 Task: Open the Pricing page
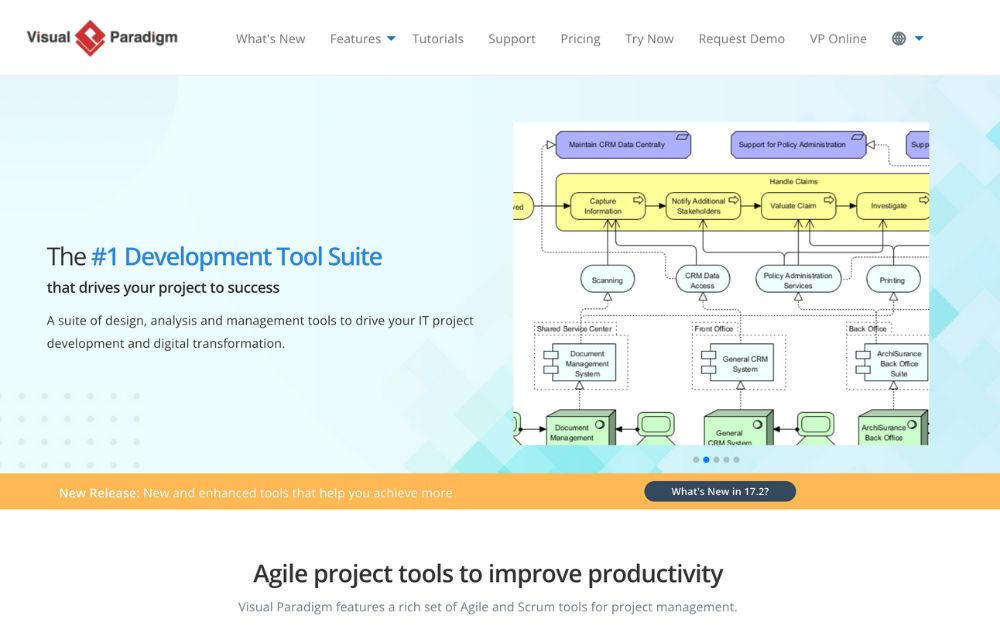(580, 39)
